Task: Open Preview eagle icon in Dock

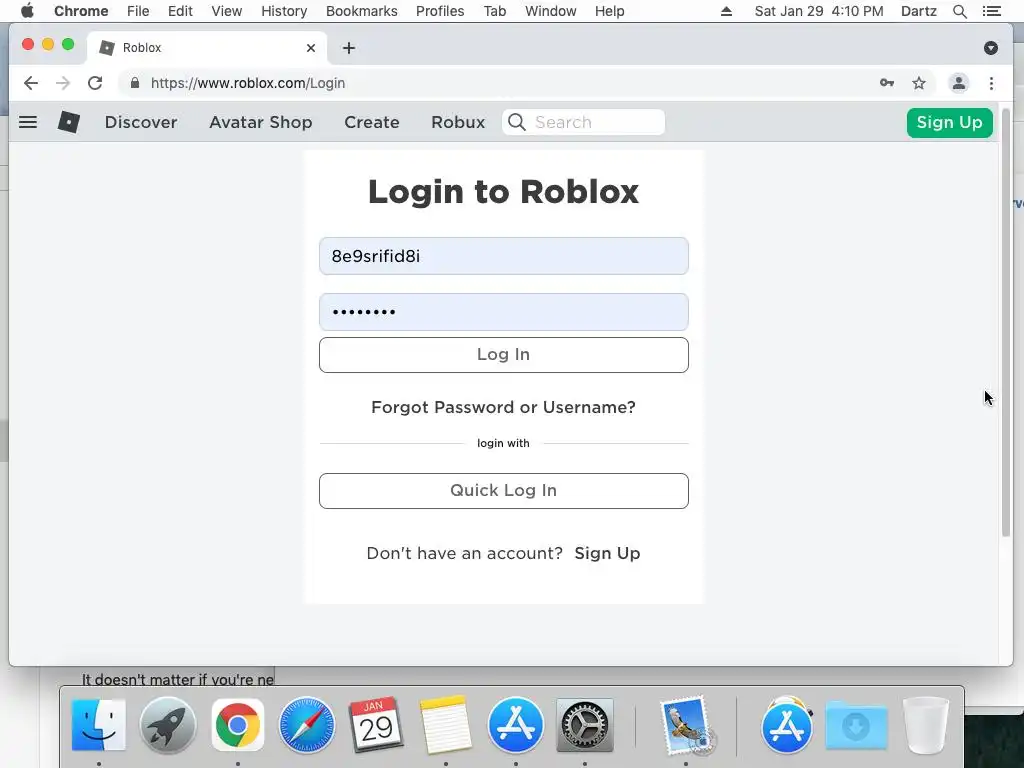Action: pyautogui.click(x=686, y=725)
